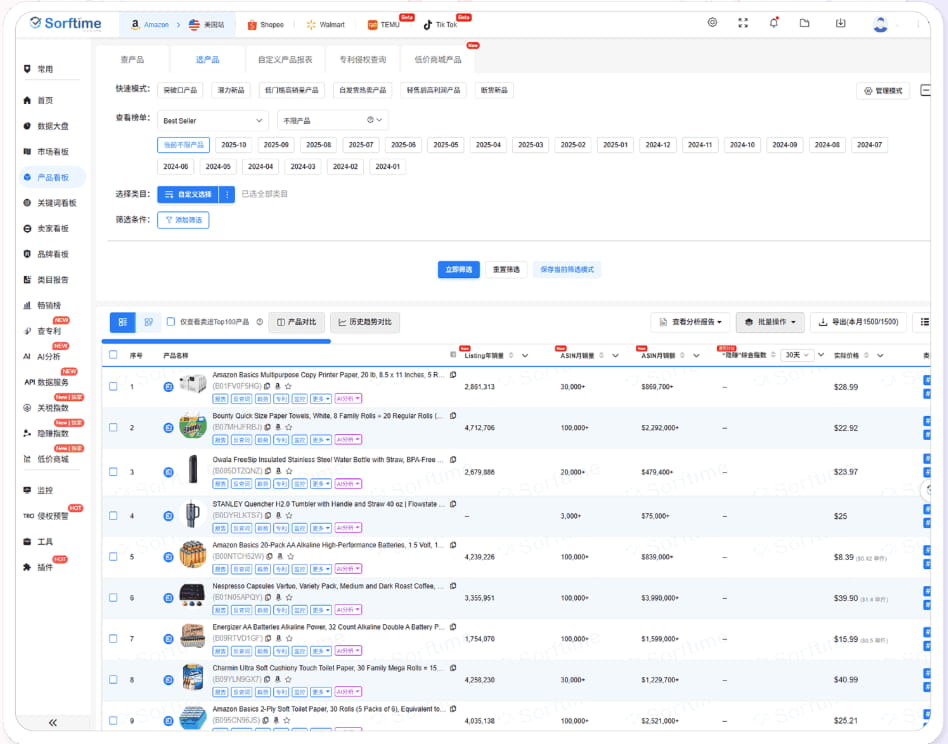
Task: Expand the 批量操作 batch operations dropdown
Action: point(770,322)
